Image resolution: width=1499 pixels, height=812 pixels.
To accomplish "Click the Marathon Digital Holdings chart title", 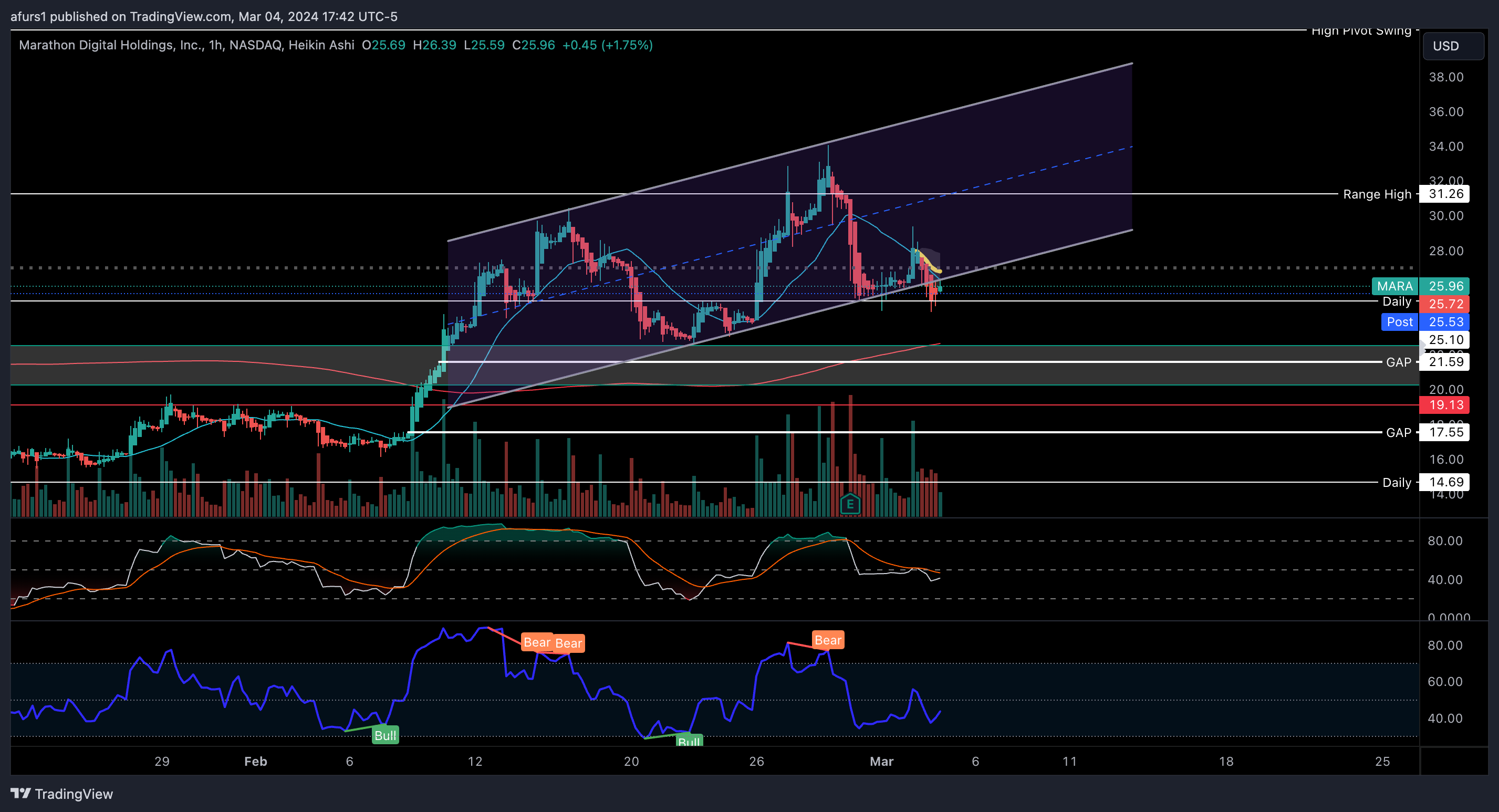I will tap(186, 45).
